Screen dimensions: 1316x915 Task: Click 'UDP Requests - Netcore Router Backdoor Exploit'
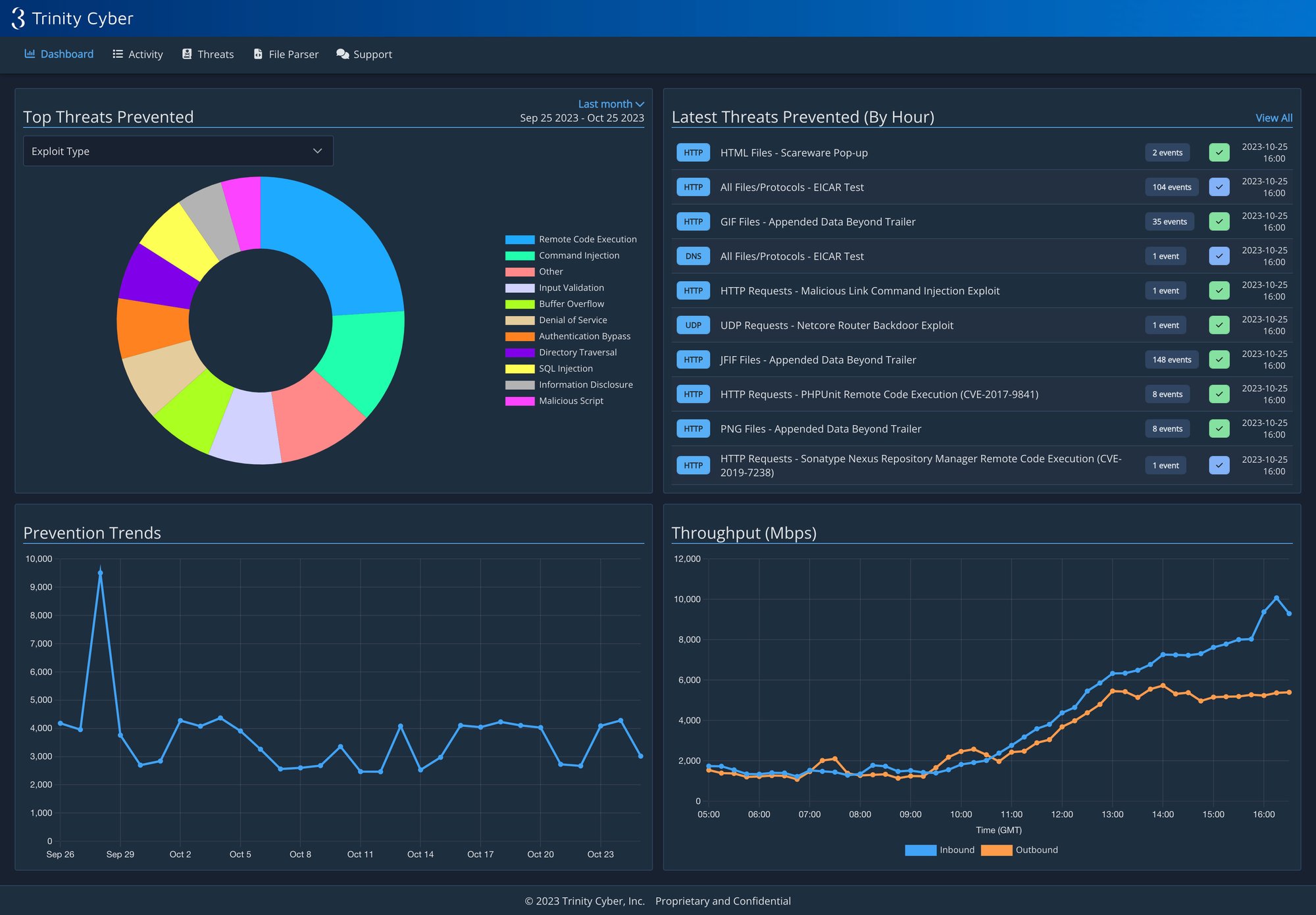click(836, 325)
